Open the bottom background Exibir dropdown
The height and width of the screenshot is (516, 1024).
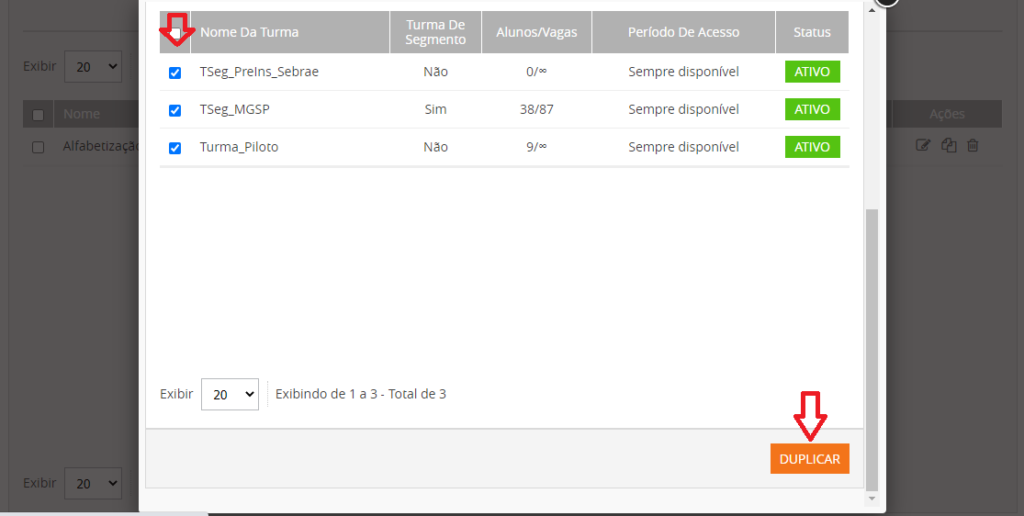pos(93,483)
